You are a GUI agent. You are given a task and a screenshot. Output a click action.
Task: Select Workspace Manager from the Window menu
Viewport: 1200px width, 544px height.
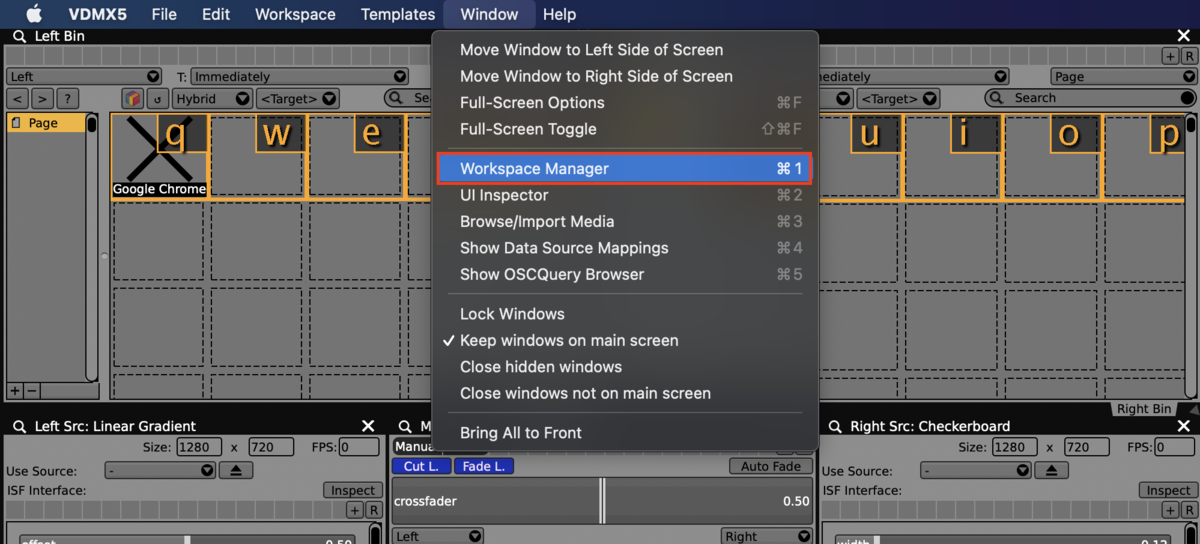coord(624,168)
